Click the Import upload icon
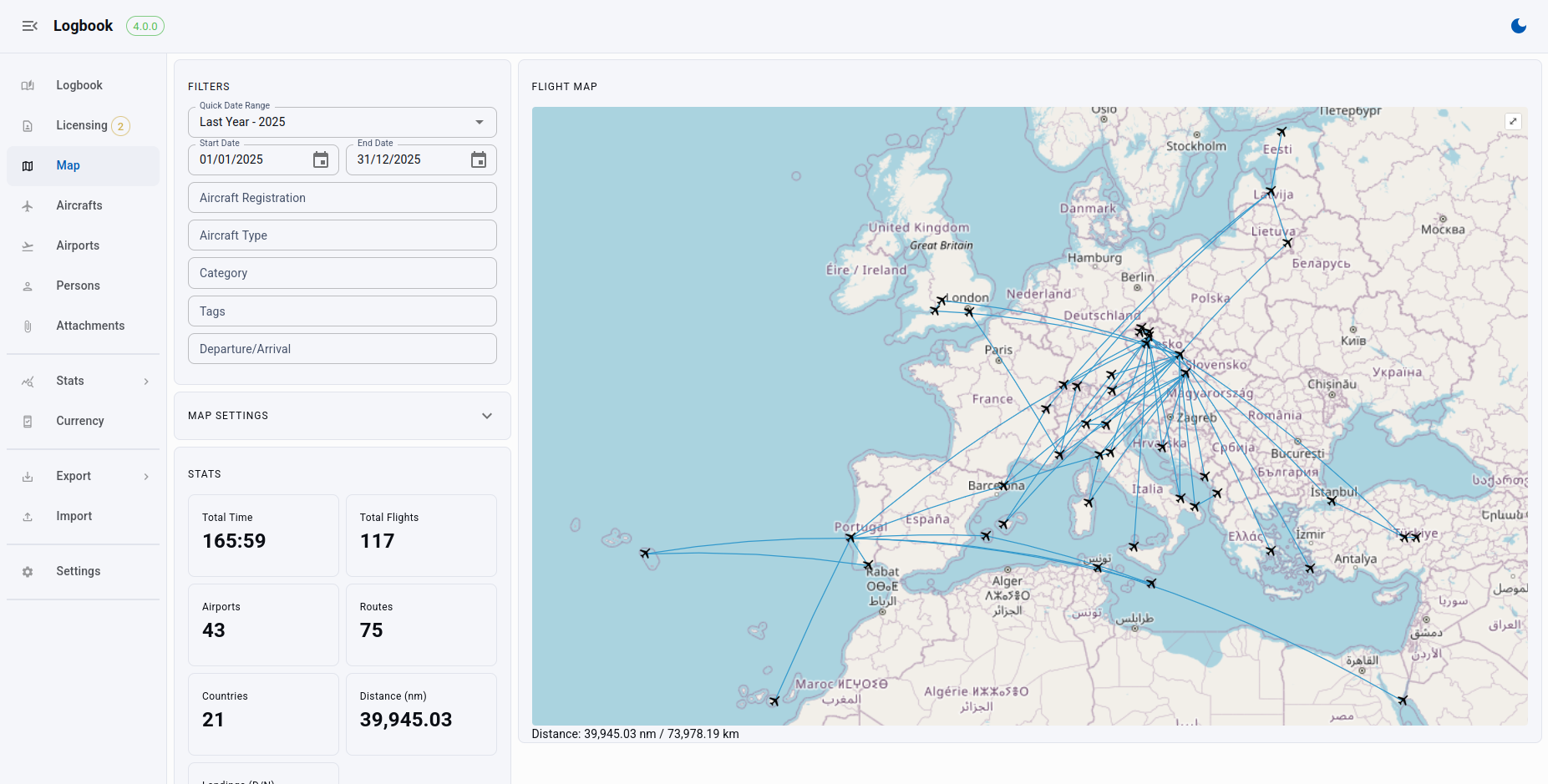The image size is (1548, 784). point(28,517)
